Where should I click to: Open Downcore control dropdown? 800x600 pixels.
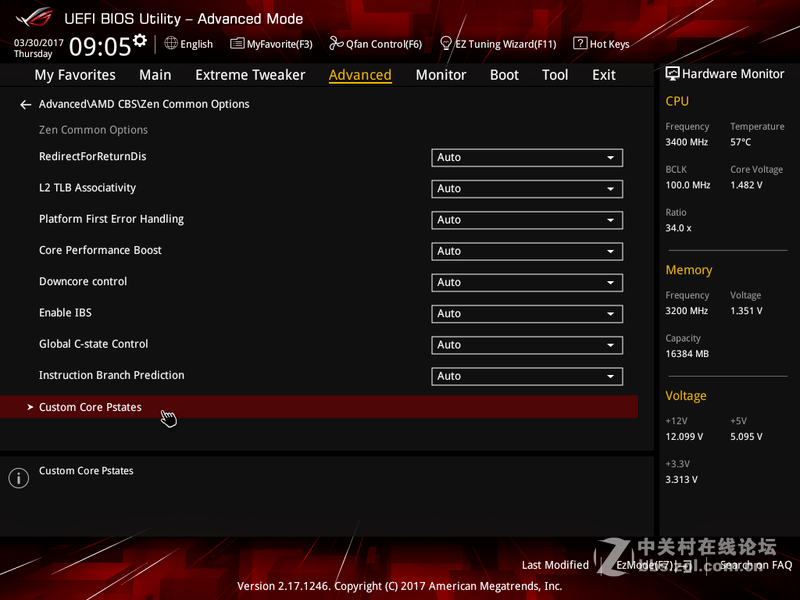527,283
